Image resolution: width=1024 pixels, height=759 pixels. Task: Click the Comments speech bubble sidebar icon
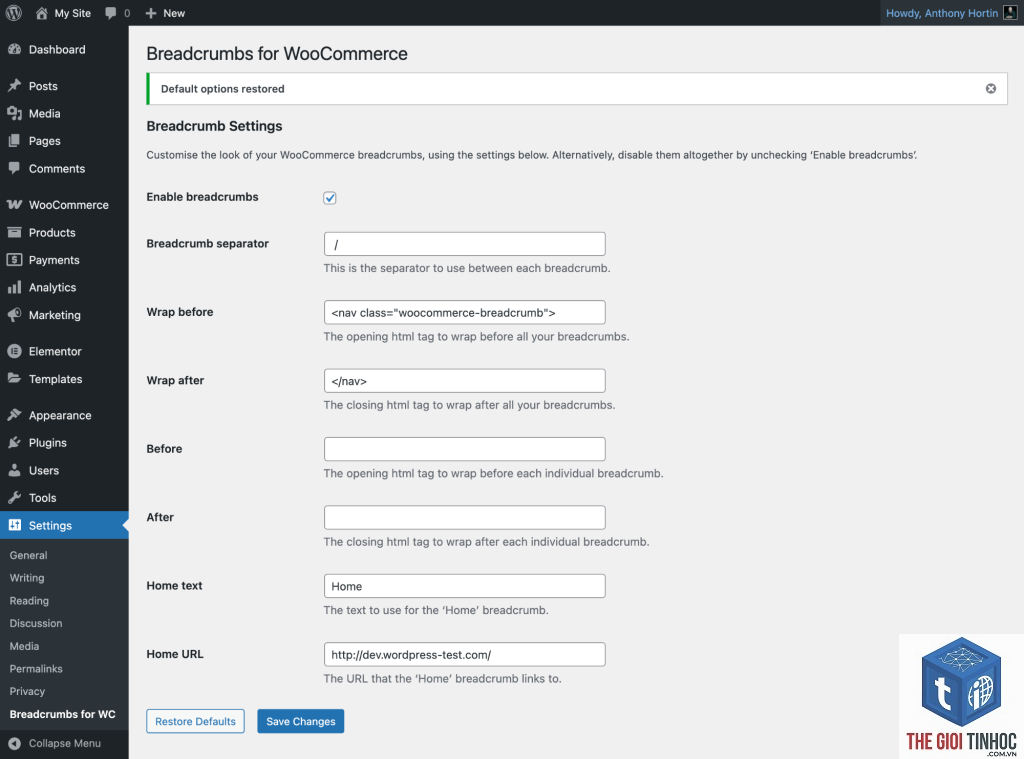point(14,168)
